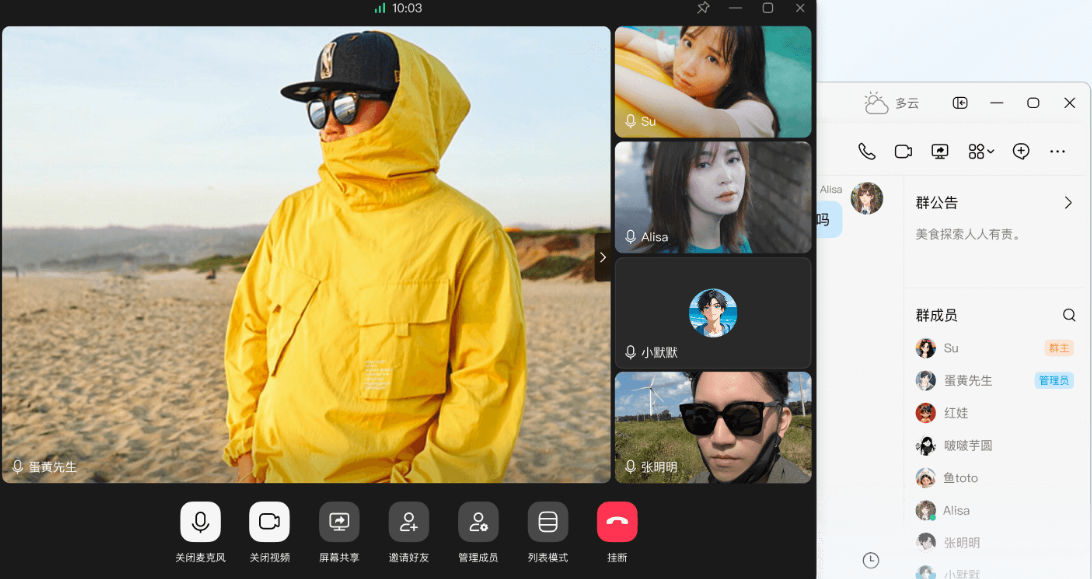Start video call in chat window
The image size is (1092, 579).
point(903,151)
